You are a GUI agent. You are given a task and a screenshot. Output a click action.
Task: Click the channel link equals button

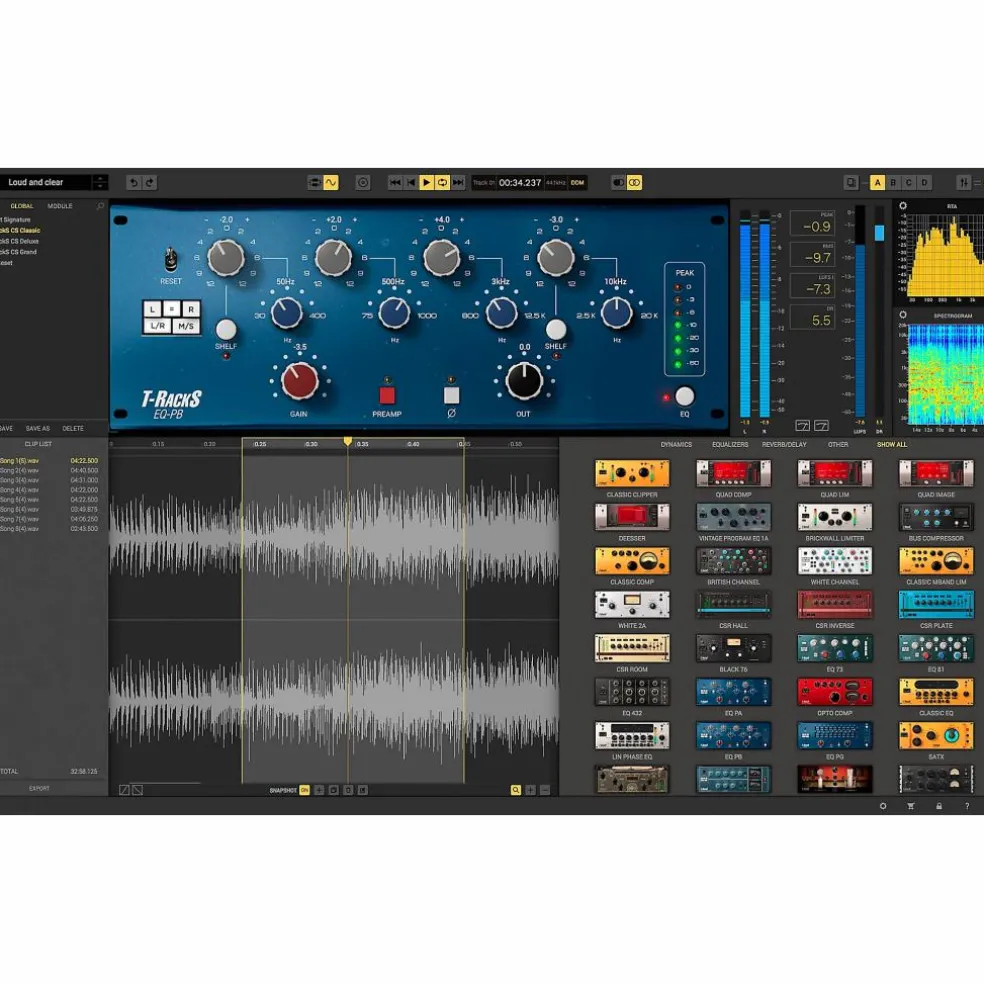pos(172,309)
